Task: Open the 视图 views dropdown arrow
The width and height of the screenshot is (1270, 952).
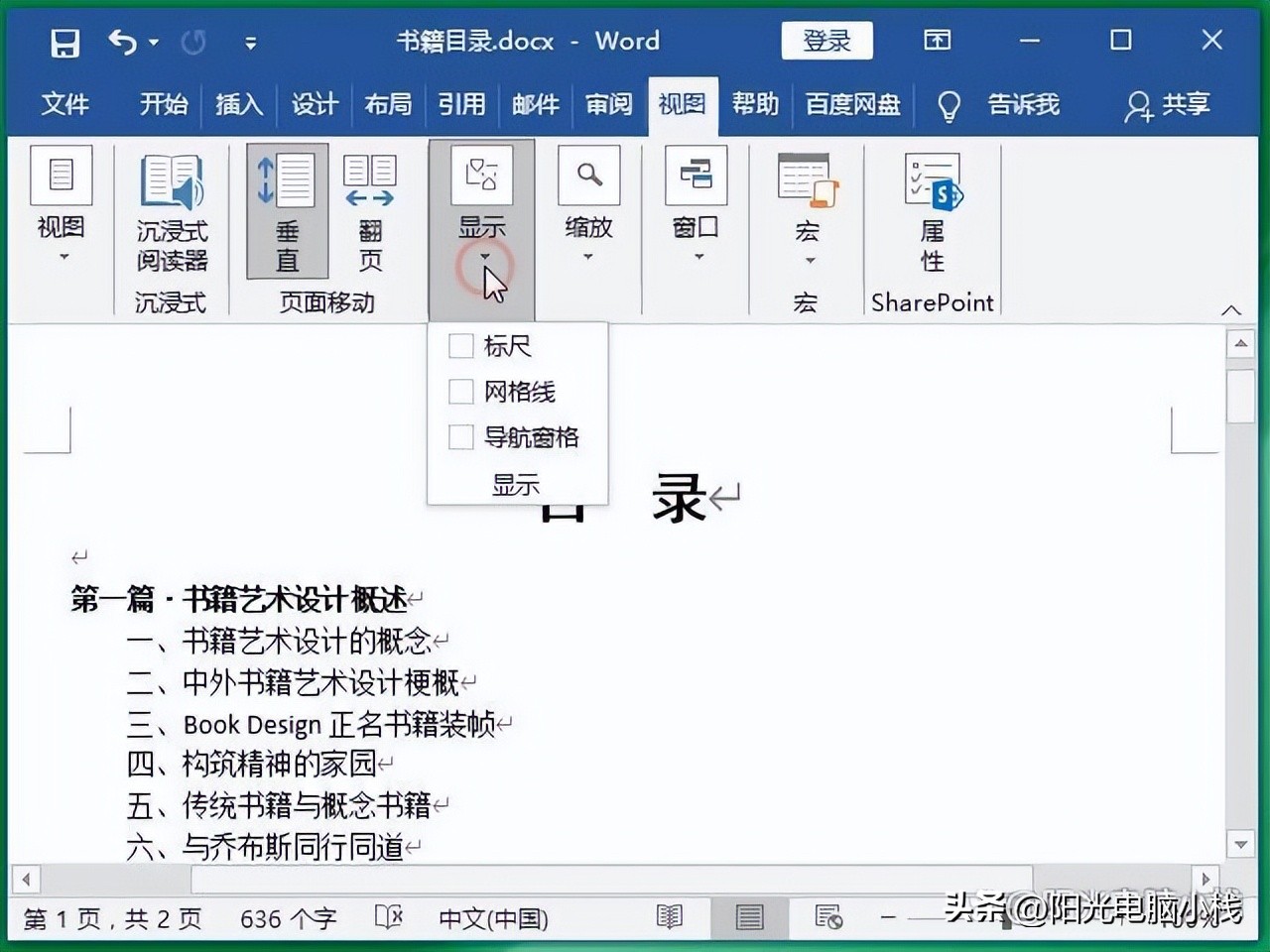Action: point(63,256)
